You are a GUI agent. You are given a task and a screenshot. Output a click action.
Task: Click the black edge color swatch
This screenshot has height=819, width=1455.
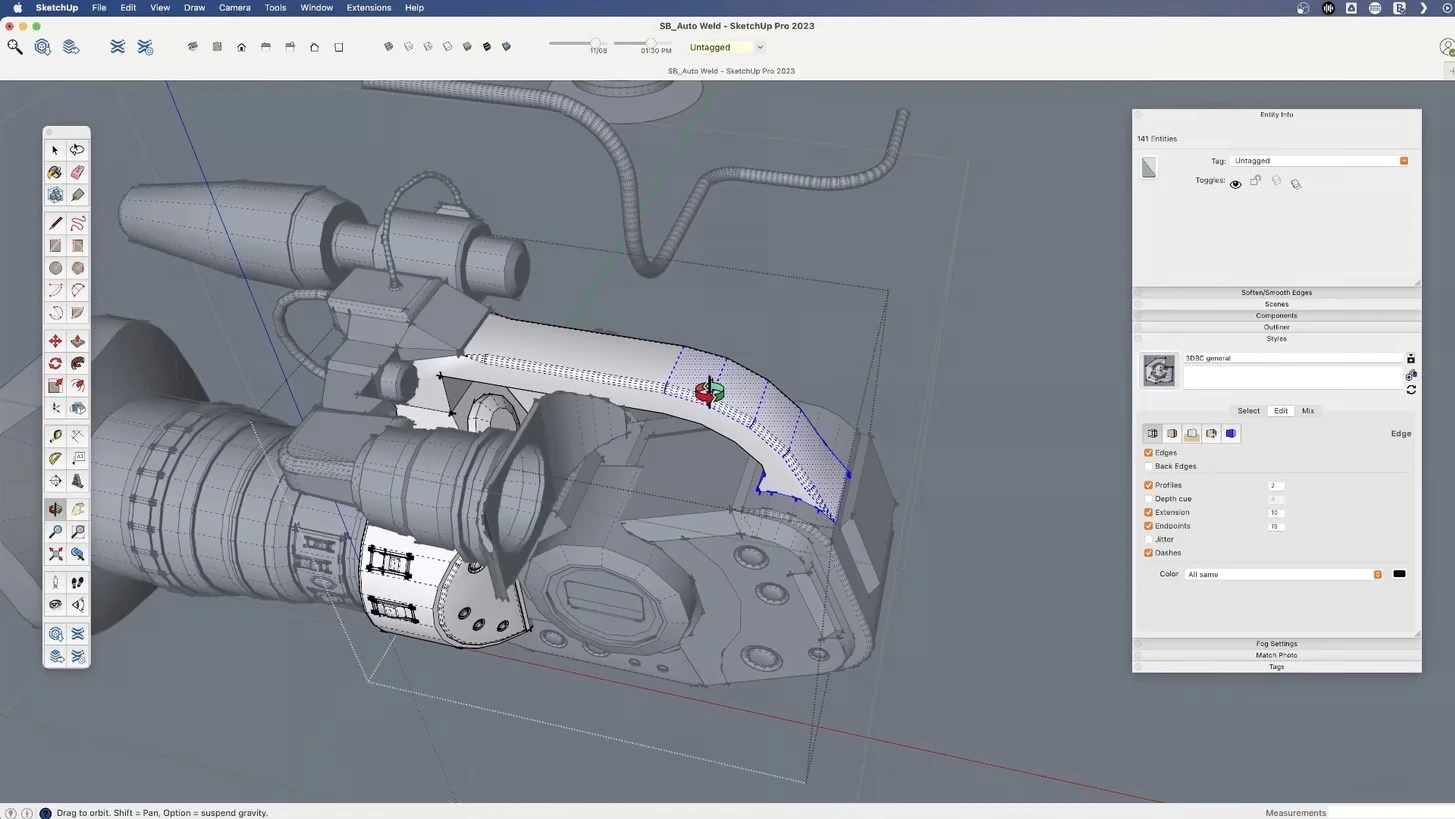pos(1399,574)
